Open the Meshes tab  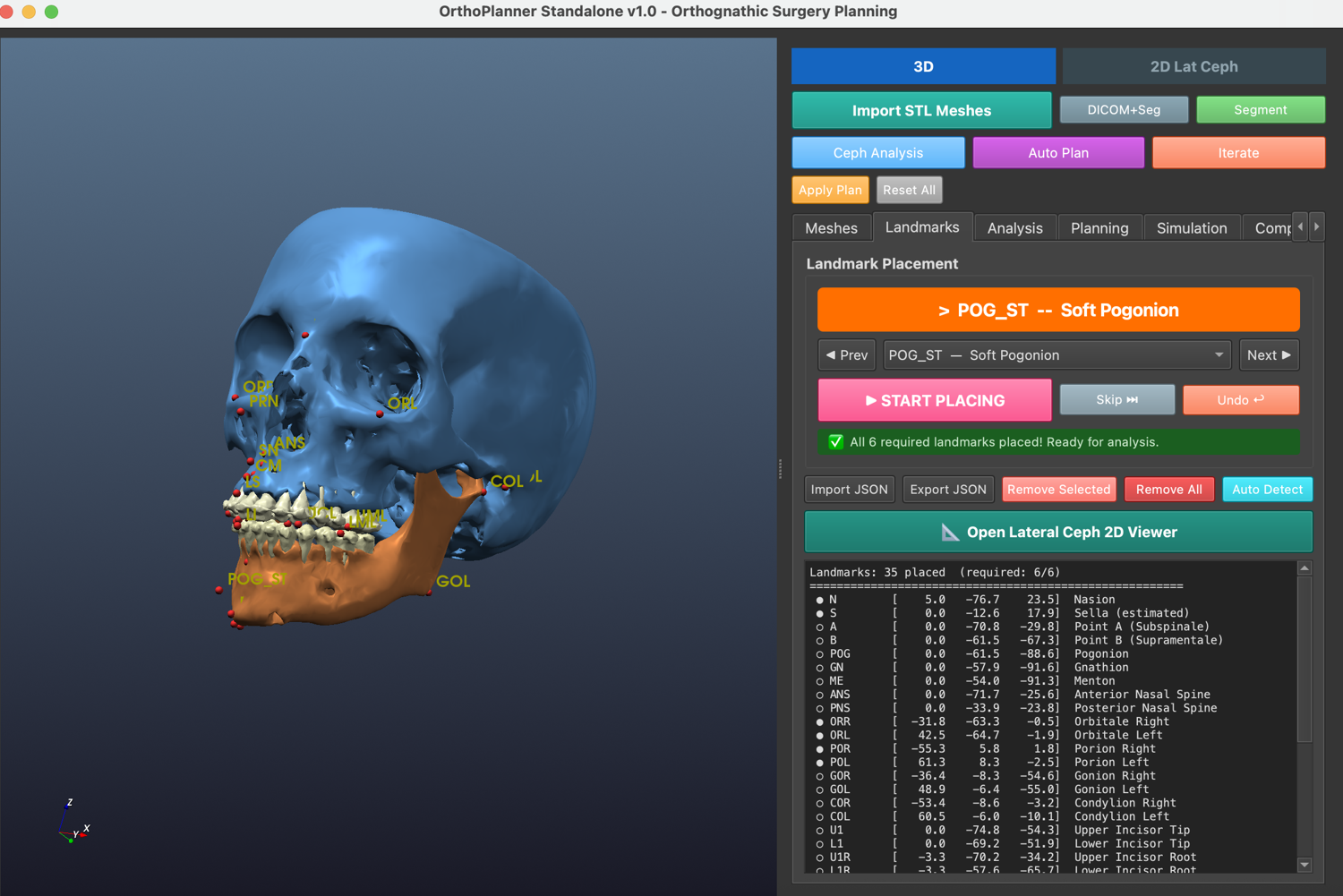831,227
